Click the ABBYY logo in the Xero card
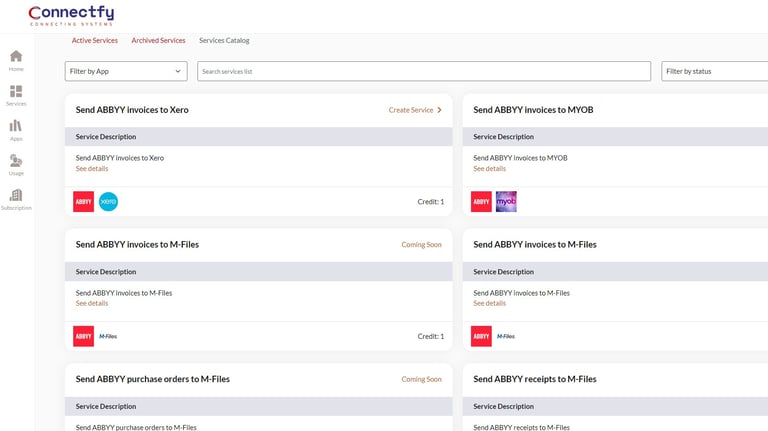This screenshot has height=431, width=768. click(x=83, y=202)
